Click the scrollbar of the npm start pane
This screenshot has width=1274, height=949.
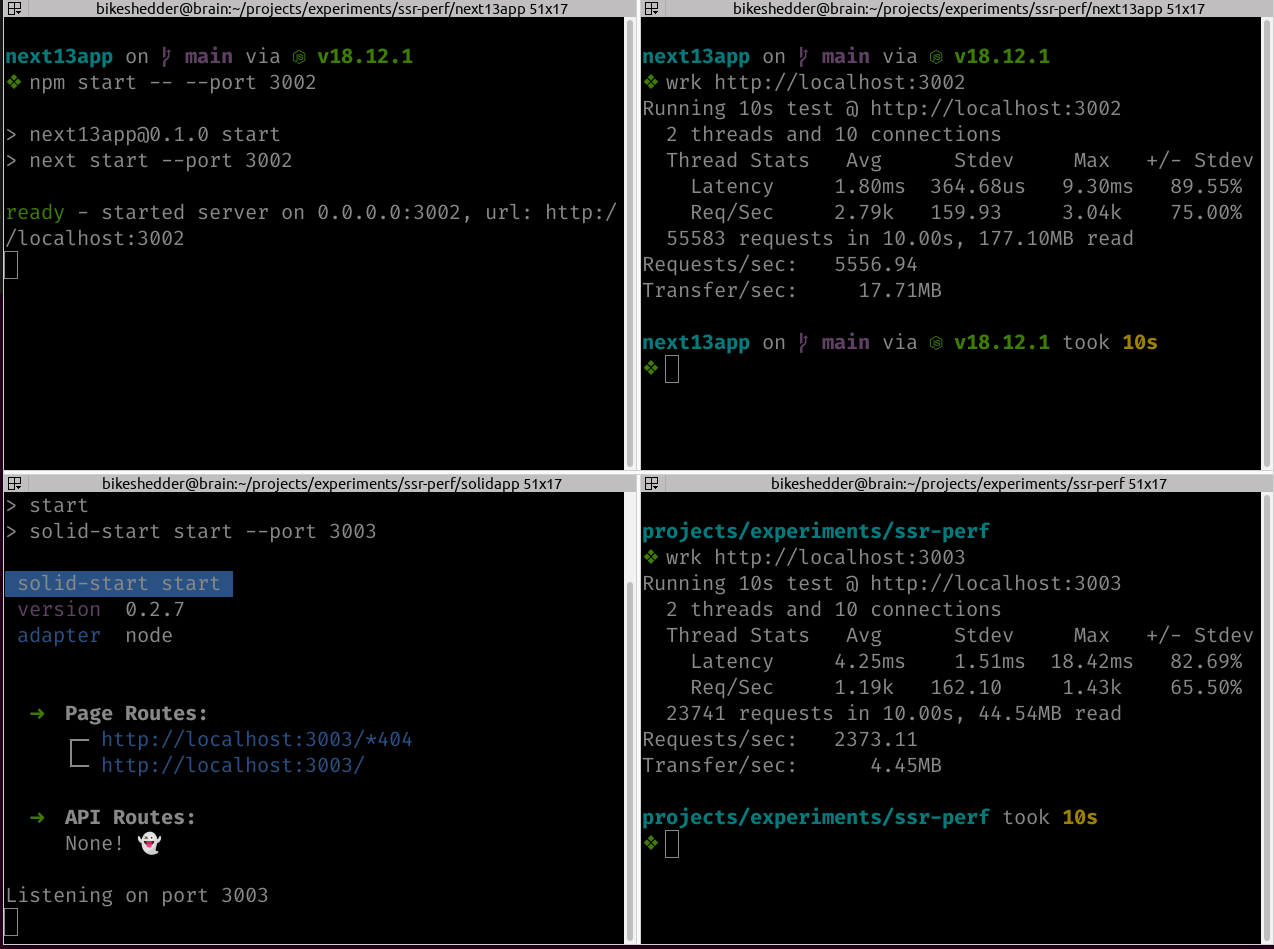630,243
